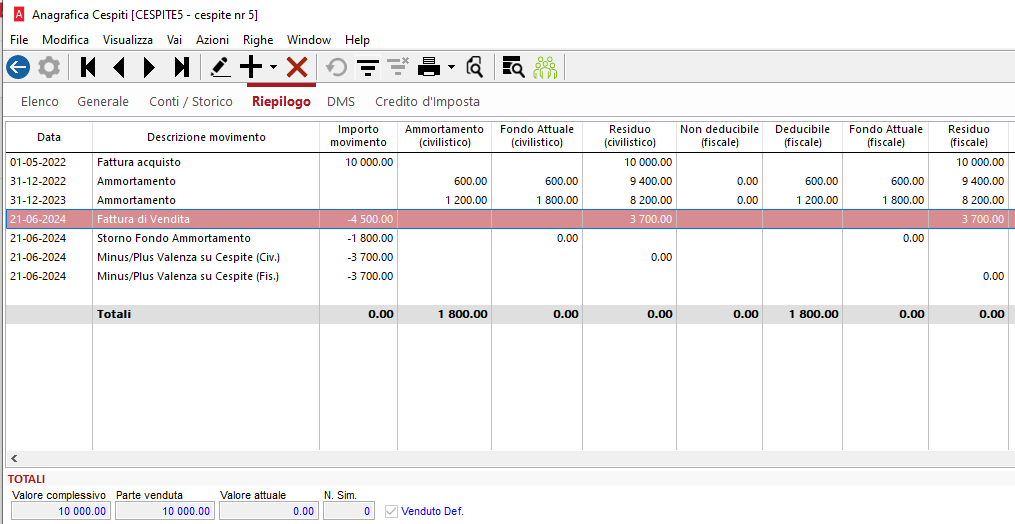
Task: Click the Descrizione movimento column header
Action: [x=206, y=137]
